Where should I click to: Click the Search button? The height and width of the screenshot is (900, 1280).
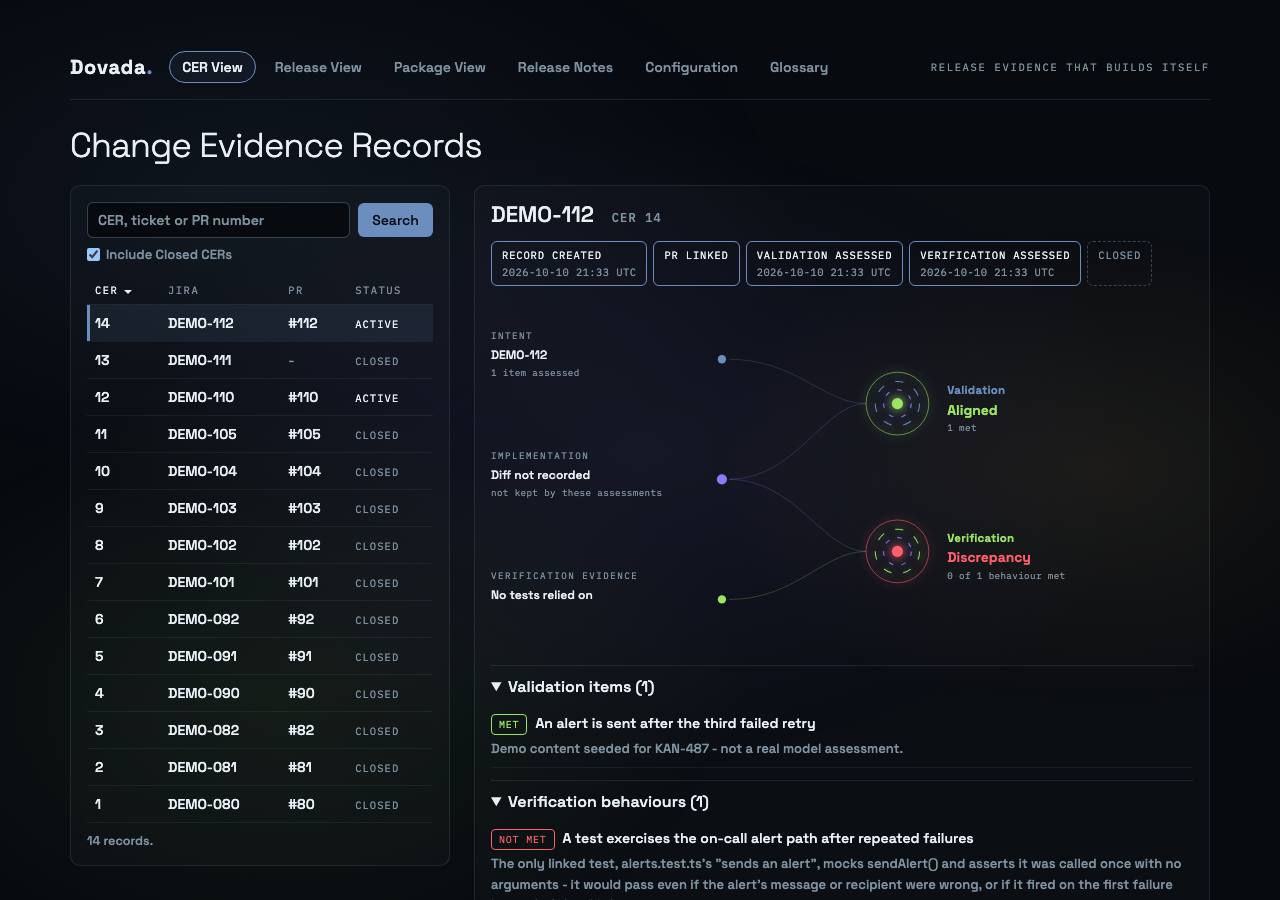(x=395, y=220)
